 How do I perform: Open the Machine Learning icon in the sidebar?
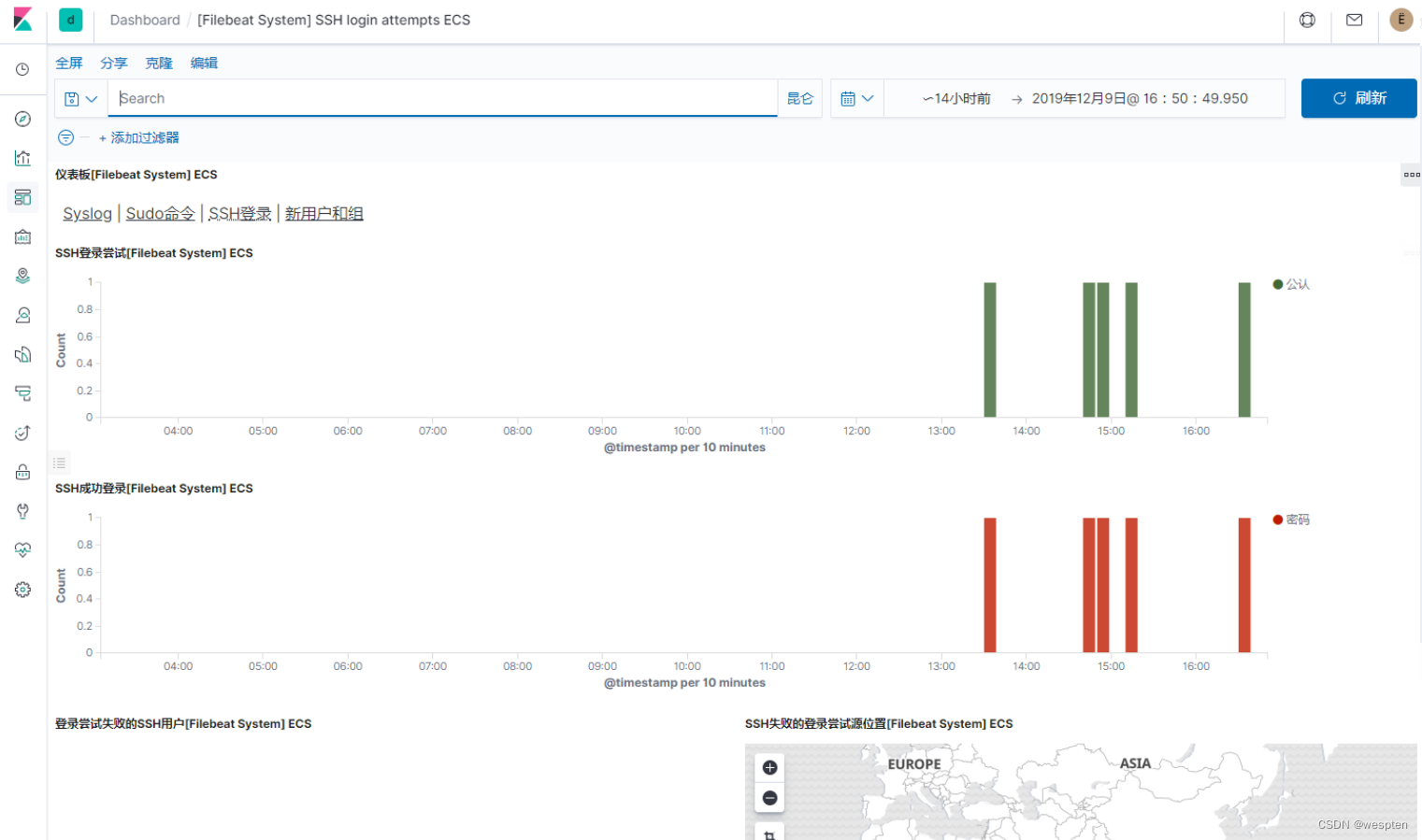(x=22, y=315)
